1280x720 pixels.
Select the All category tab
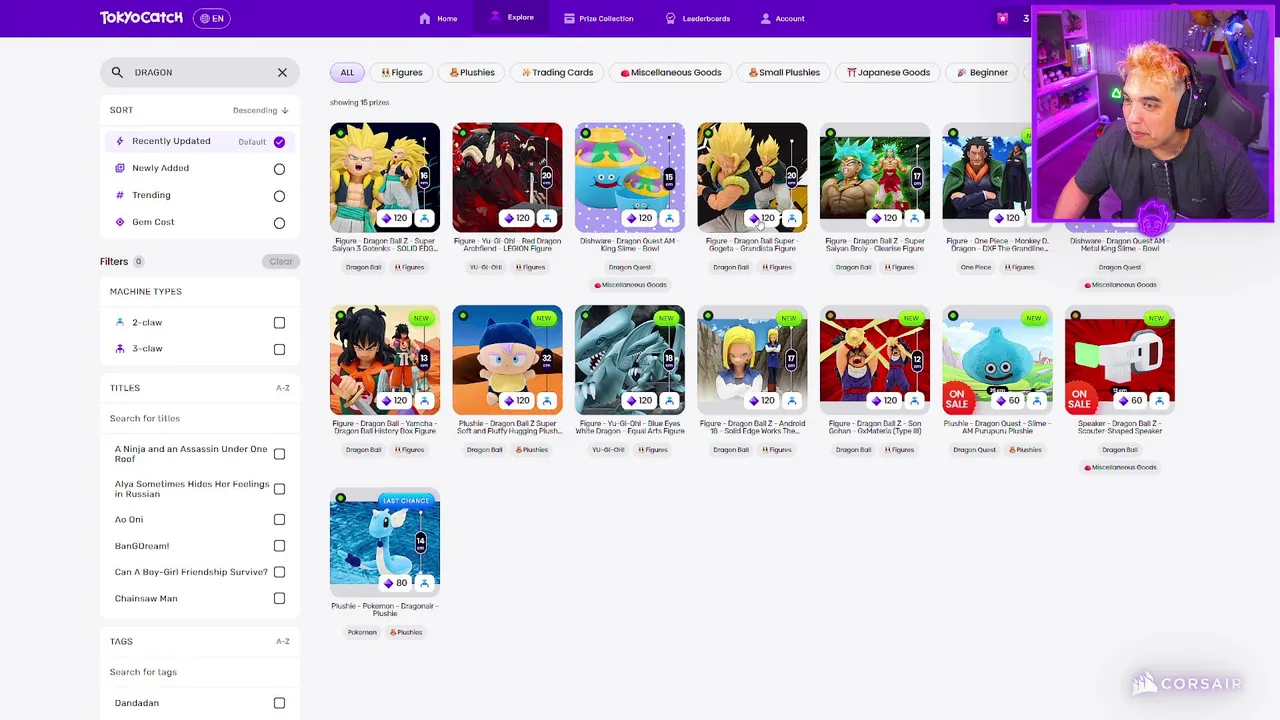pyautogui.click(x=347, y=72)
